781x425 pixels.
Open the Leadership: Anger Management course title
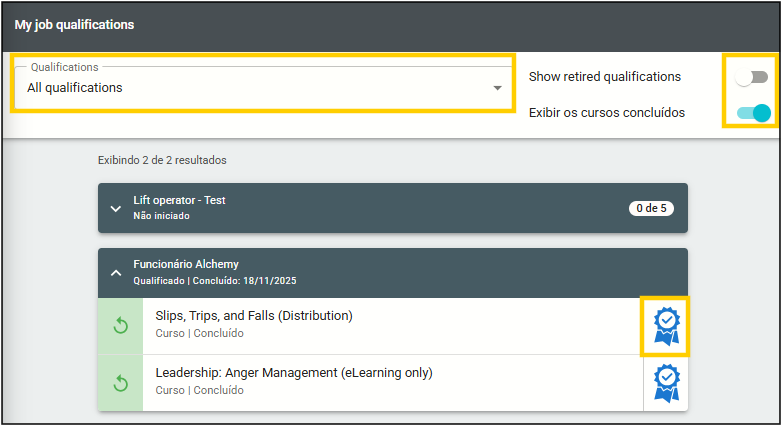click(x=293, y=373)
